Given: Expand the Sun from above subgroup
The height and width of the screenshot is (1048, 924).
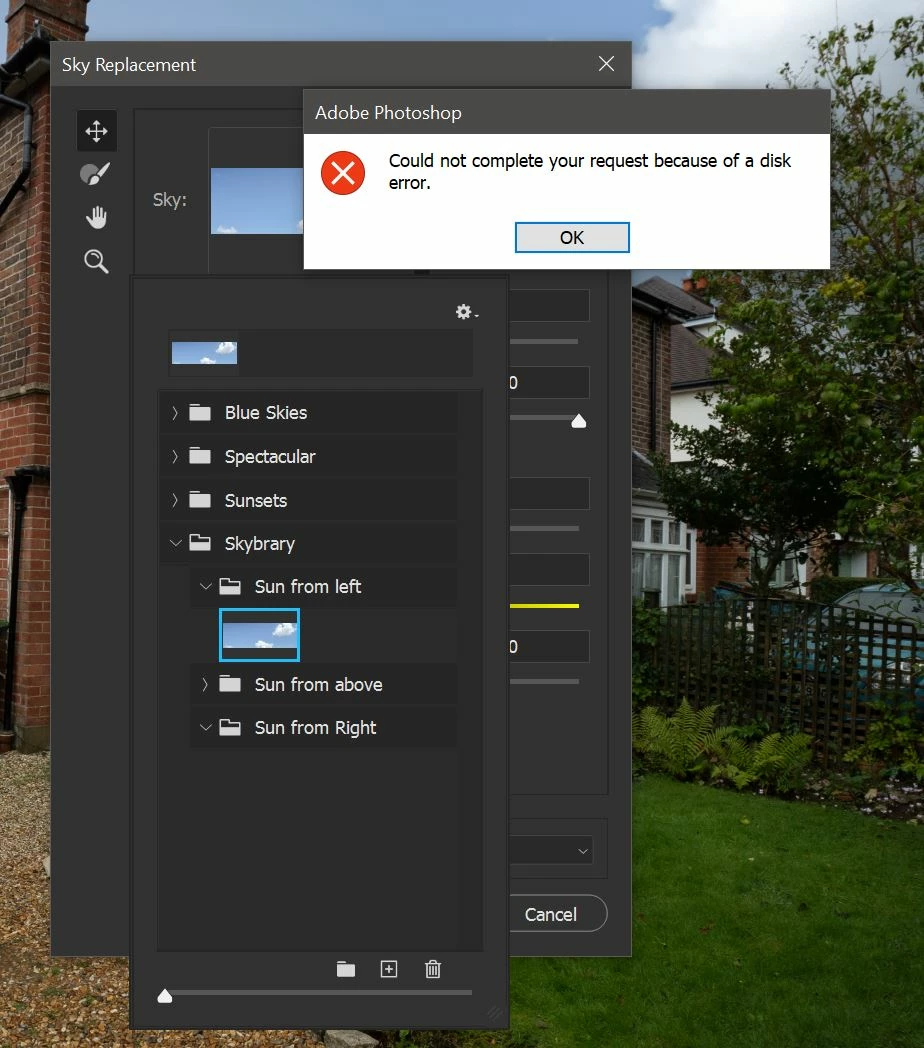Looking at the screenshot, I should tap(205, 684).
